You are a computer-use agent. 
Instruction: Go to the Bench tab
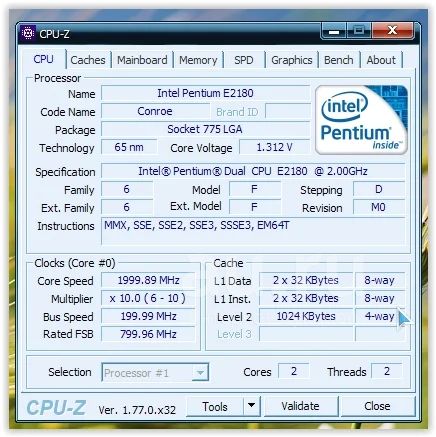339,60
